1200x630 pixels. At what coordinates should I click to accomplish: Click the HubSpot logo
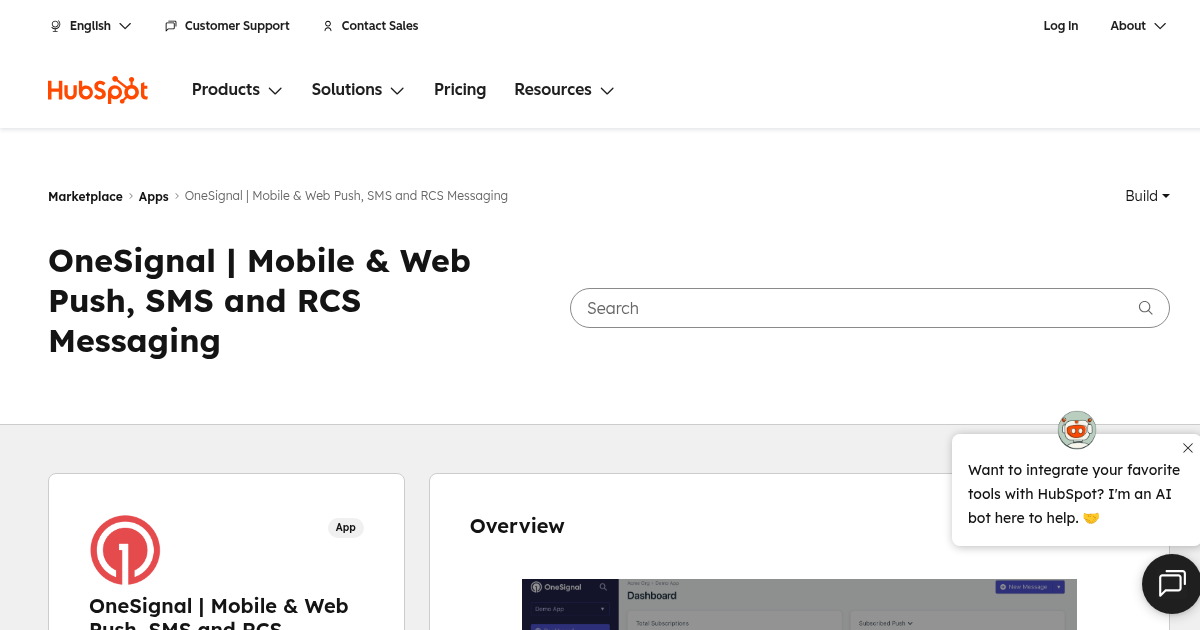coord(98,90)
